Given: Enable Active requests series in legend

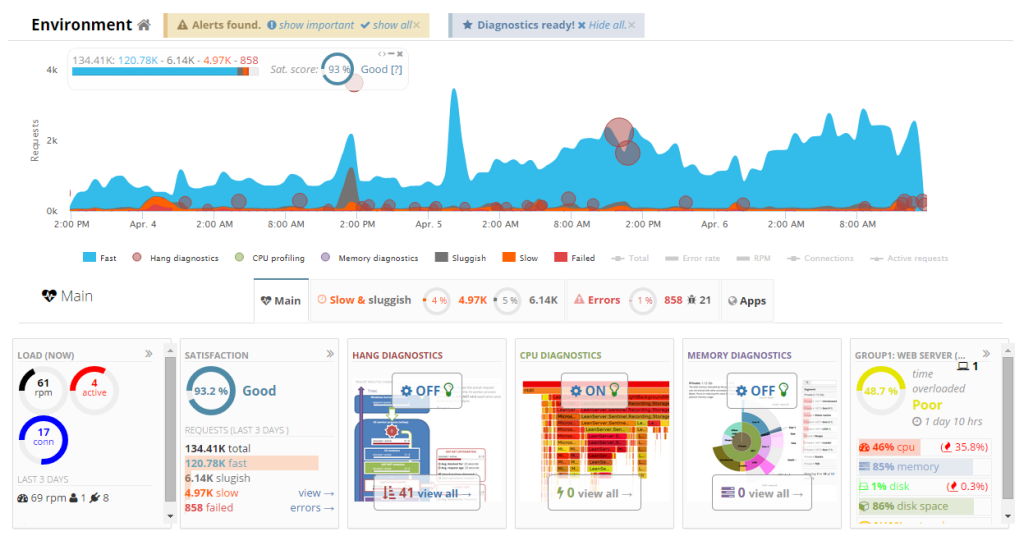Looking at the screenshot, I should coord(908,258).
